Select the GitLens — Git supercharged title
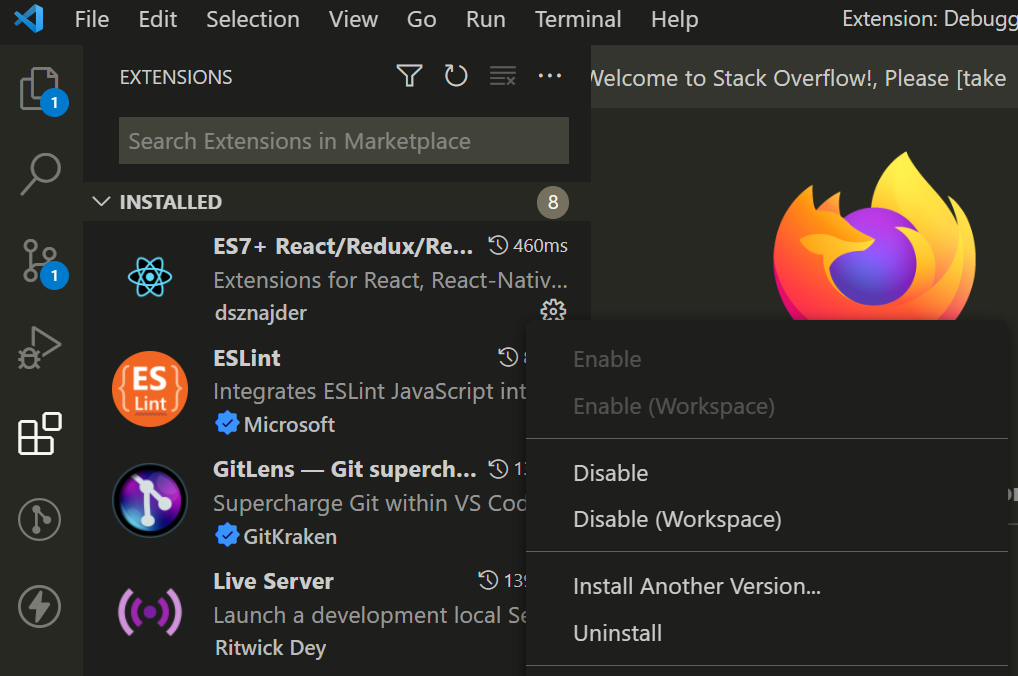This screenshot has width=1018, height=676. (345, 469)
